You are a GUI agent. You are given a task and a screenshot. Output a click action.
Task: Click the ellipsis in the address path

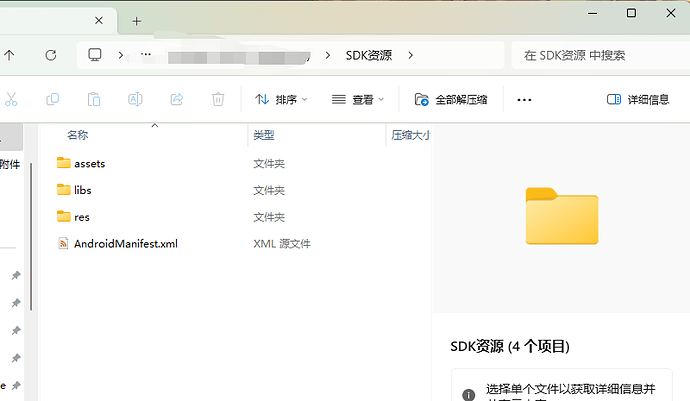tap(146, 55)
